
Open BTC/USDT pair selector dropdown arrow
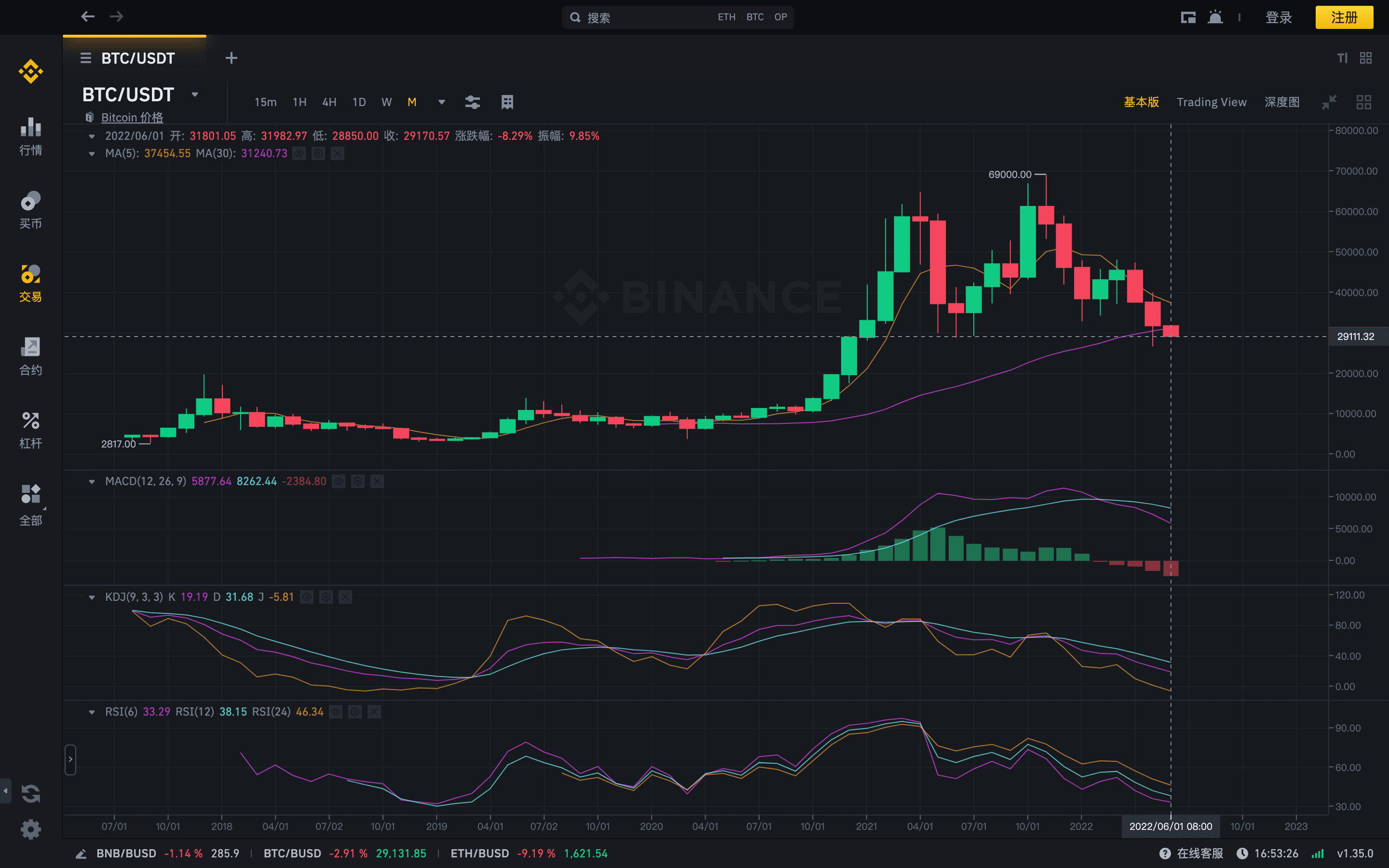point(194,94)
